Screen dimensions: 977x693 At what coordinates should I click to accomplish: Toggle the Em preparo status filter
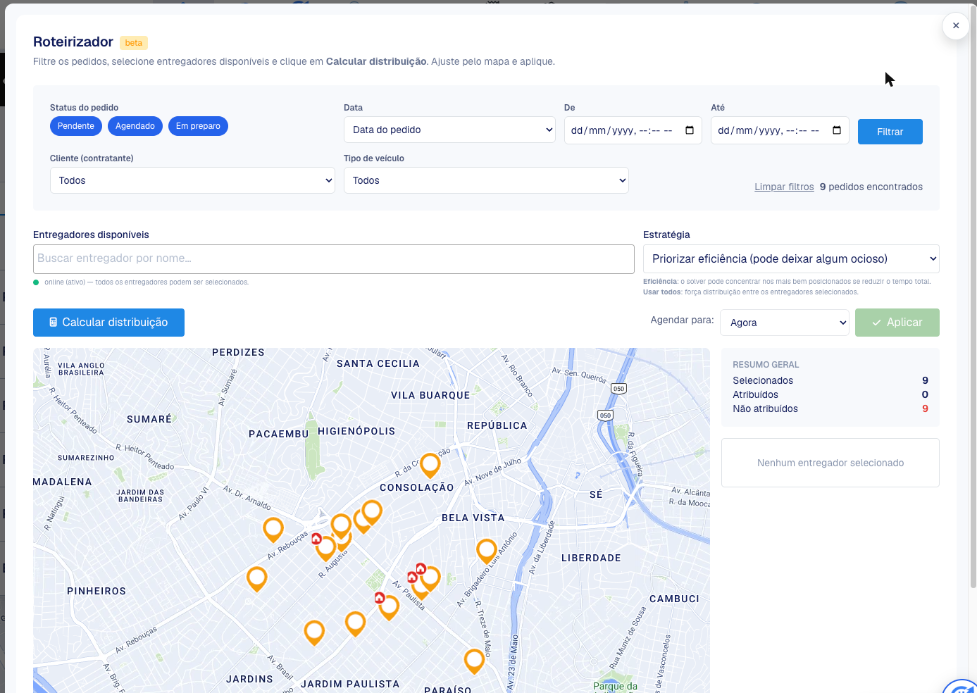[x=198, y=126]
